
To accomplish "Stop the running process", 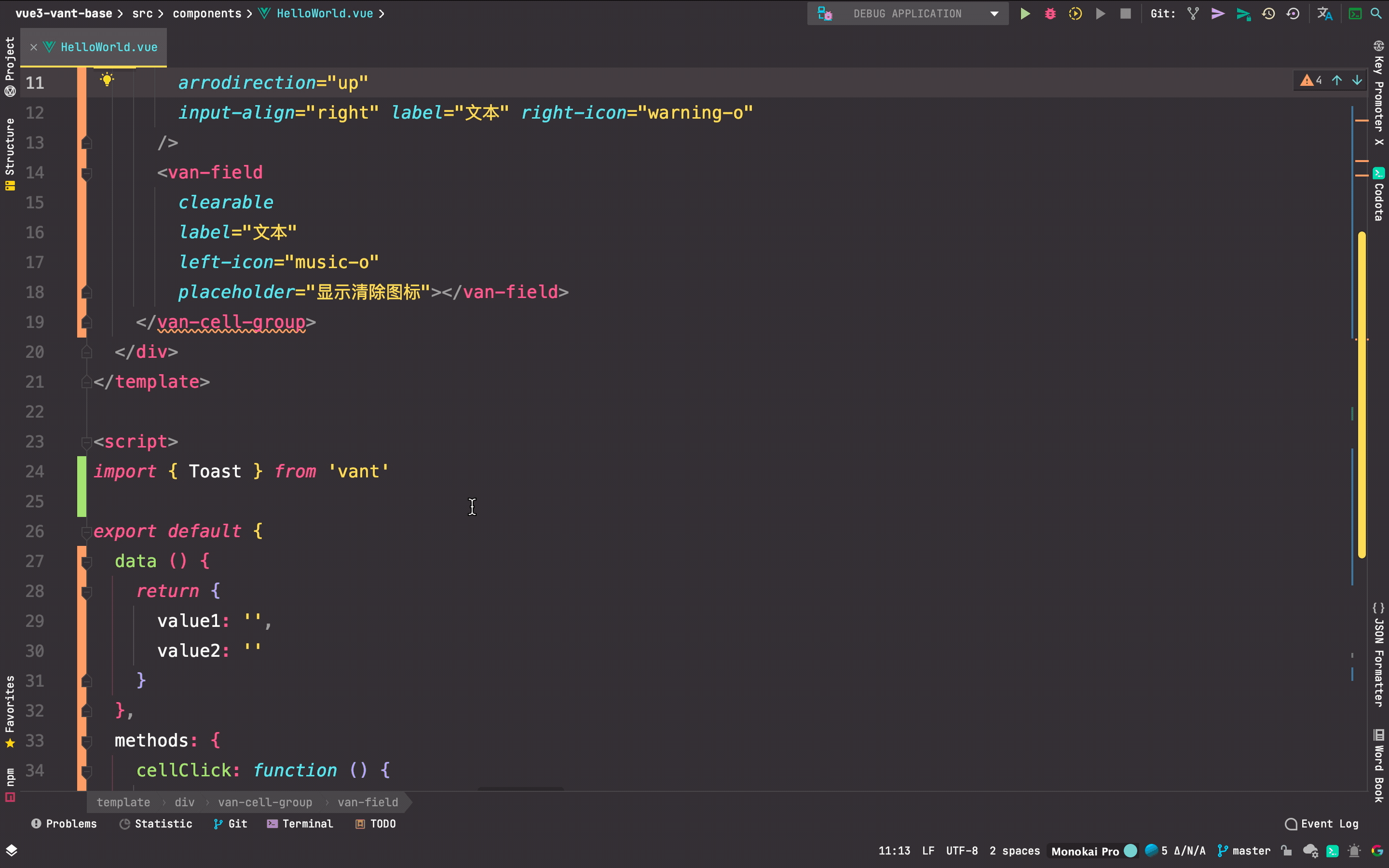I will (1125, 14).
